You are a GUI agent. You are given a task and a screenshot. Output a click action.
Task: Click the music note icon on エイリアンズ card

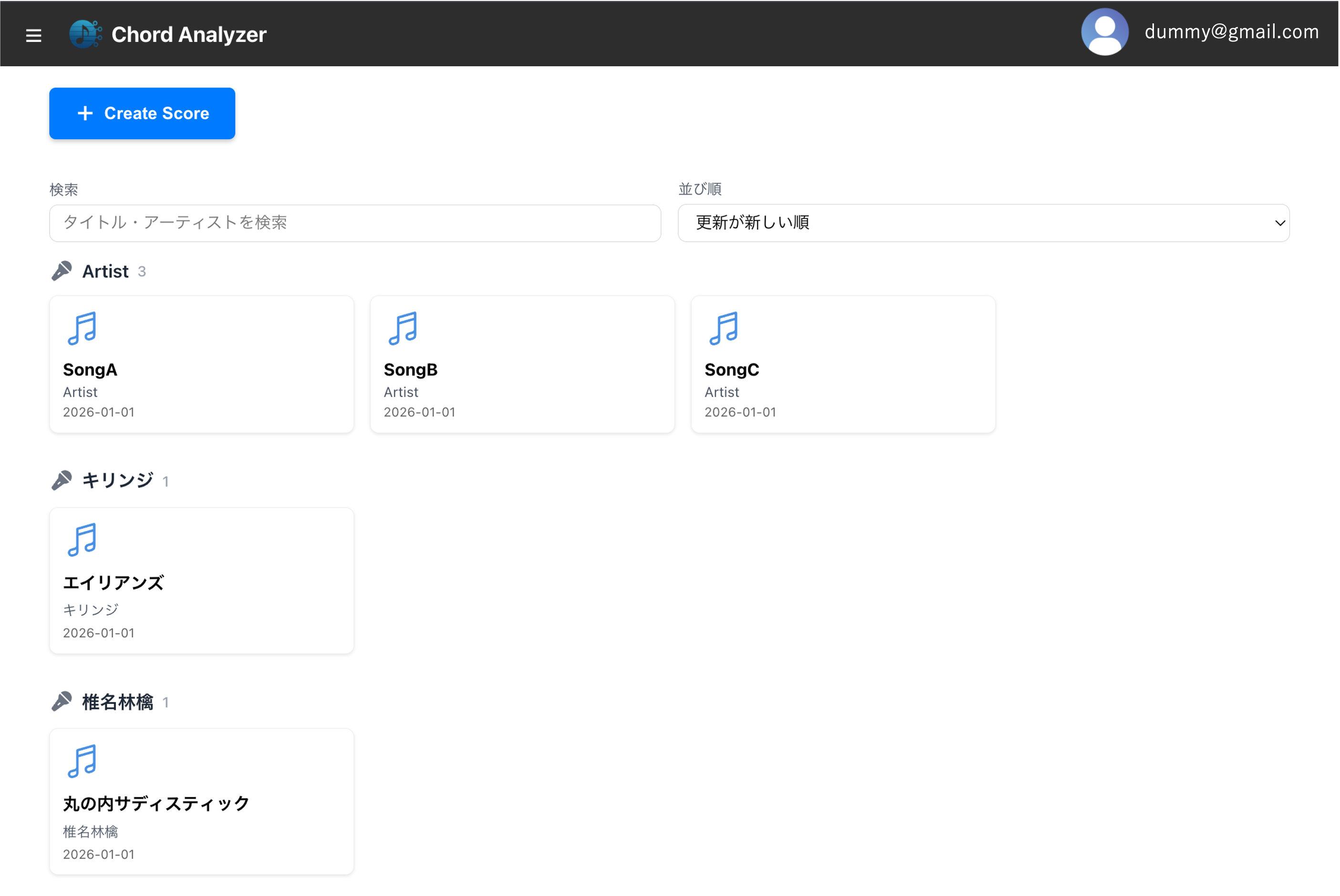pos(82,538)
